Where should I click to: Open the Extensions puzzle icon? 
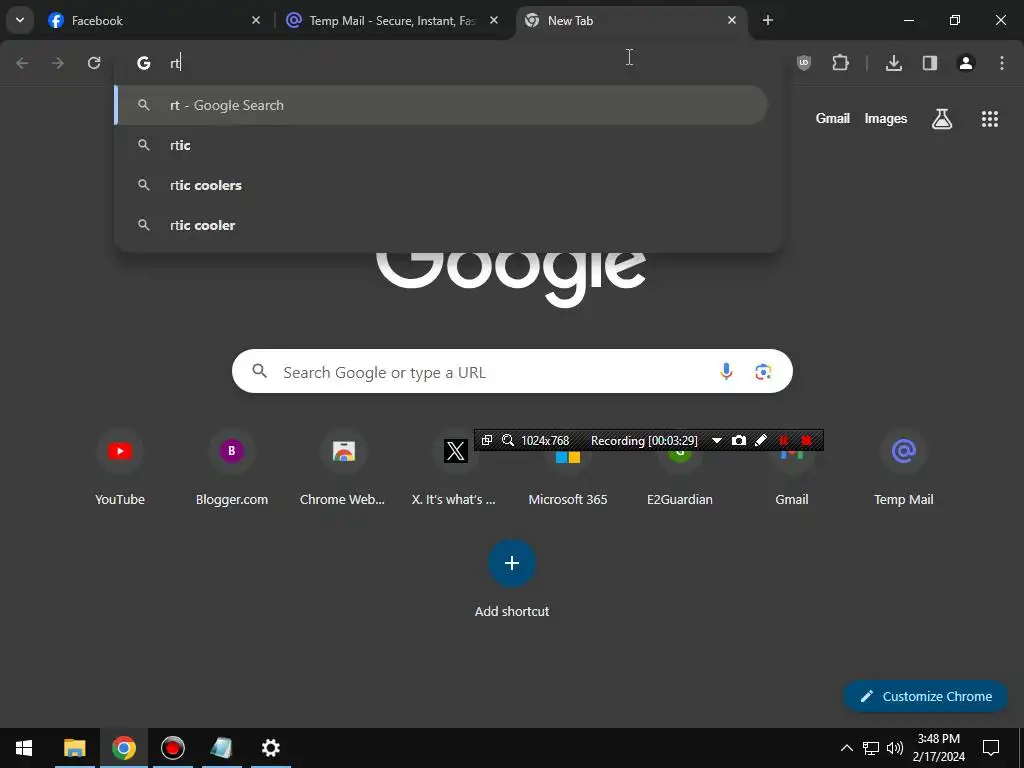tap(840, 63)
